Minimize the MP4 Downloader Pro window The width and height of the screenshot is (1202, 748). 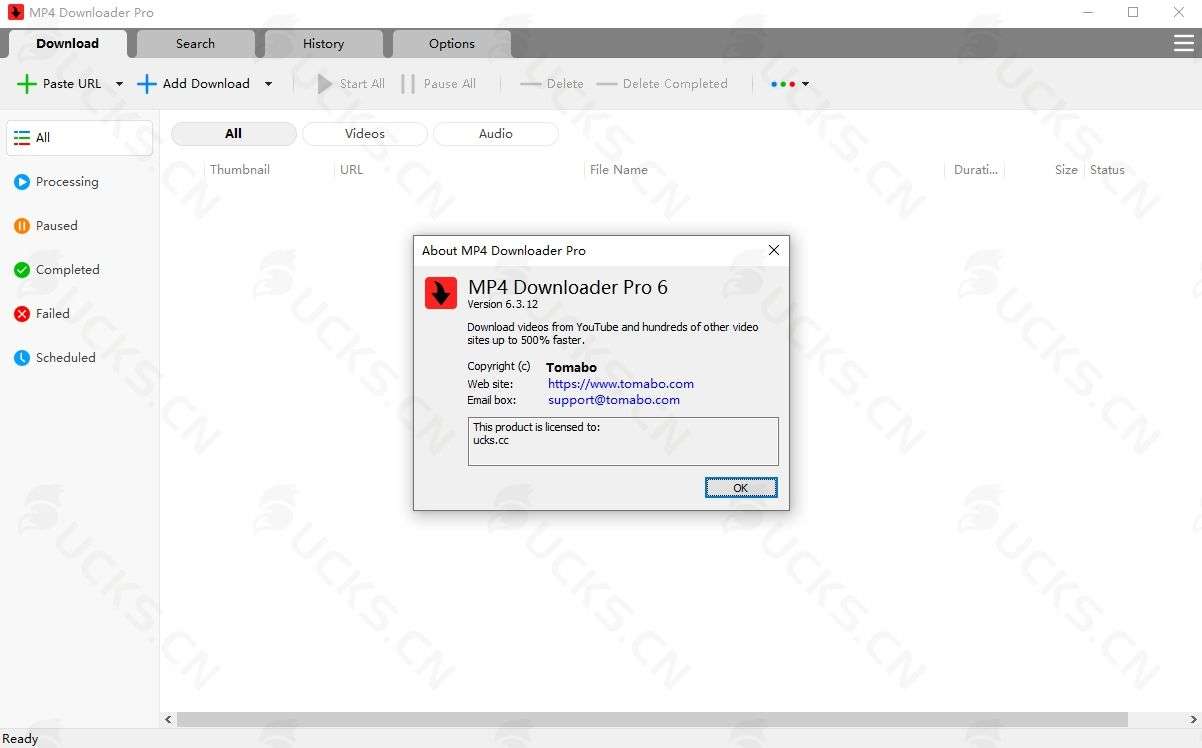pyautogui.click(x=1088, y=13)
